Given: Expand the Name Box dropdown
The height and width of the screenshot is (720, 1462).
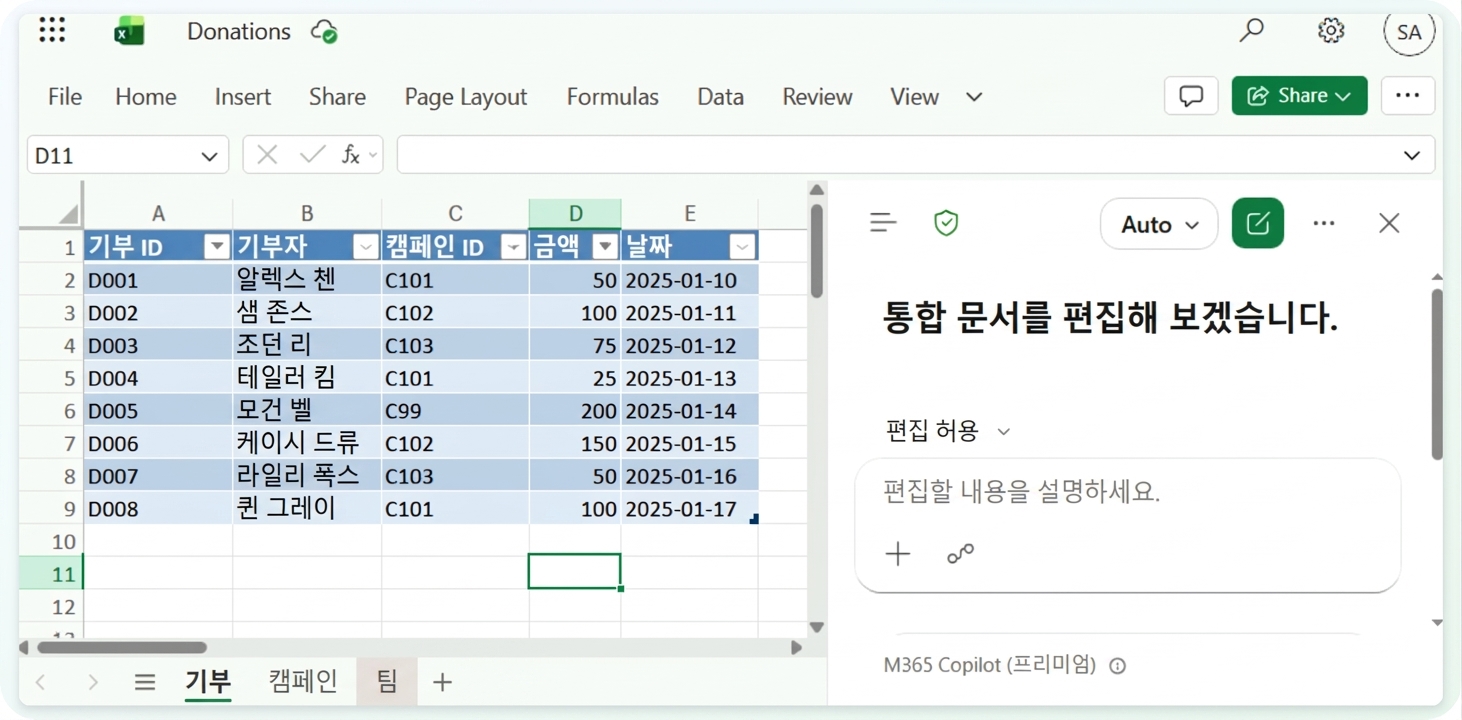Looking at the screenshot, I should click(209, 156).
